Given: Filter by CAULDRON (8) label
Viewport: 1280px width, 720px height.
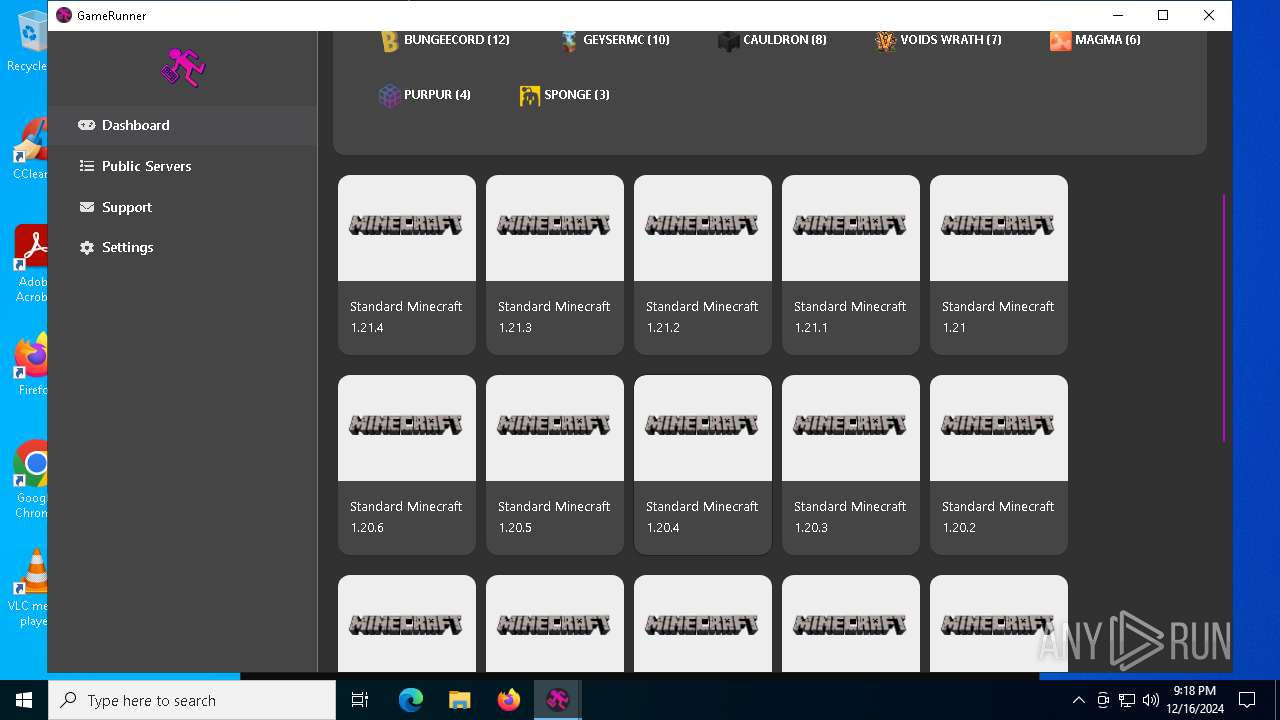Looking at the screenshot, I should coord(785,40).
